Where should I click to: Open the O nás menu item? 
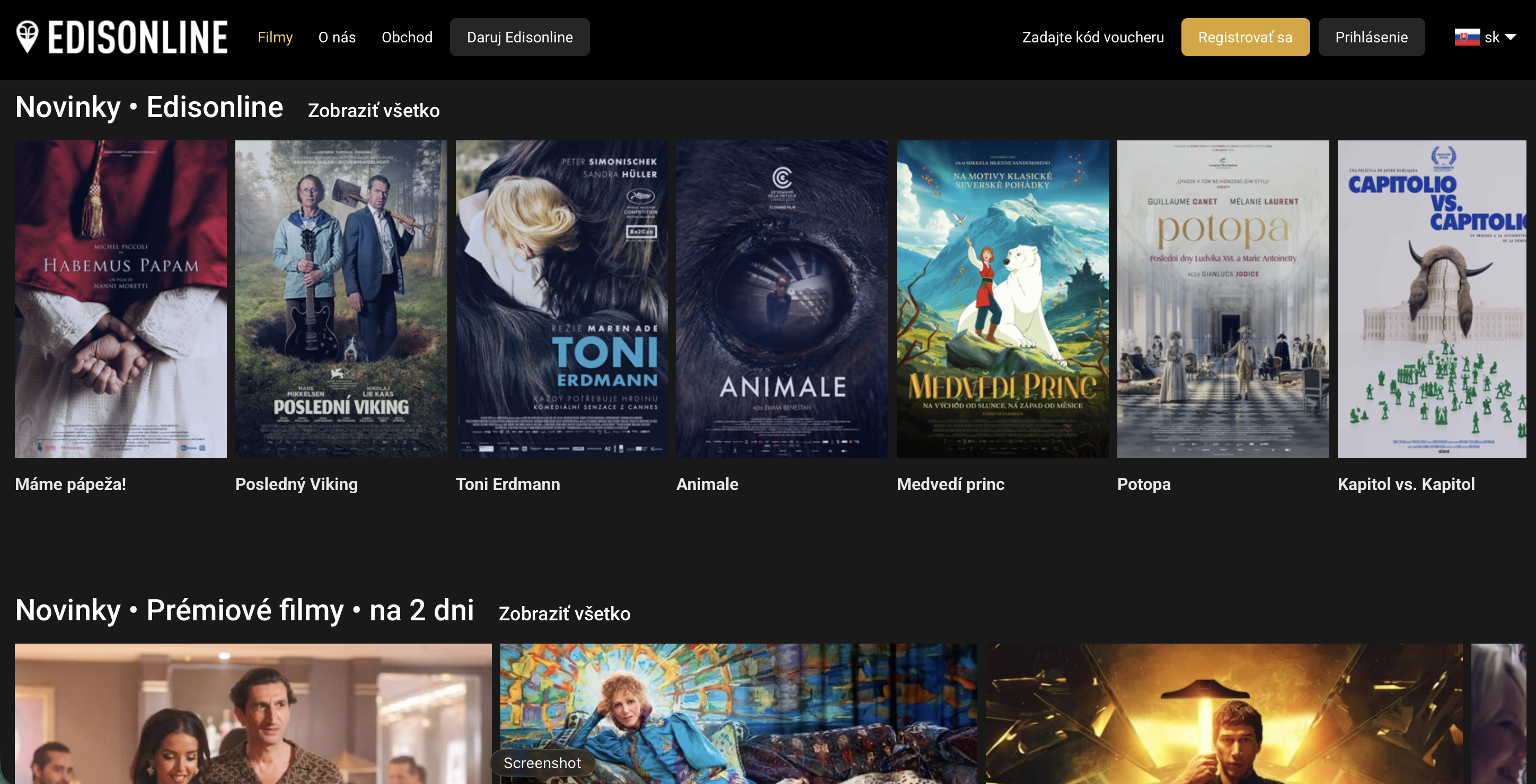(337, 37)
